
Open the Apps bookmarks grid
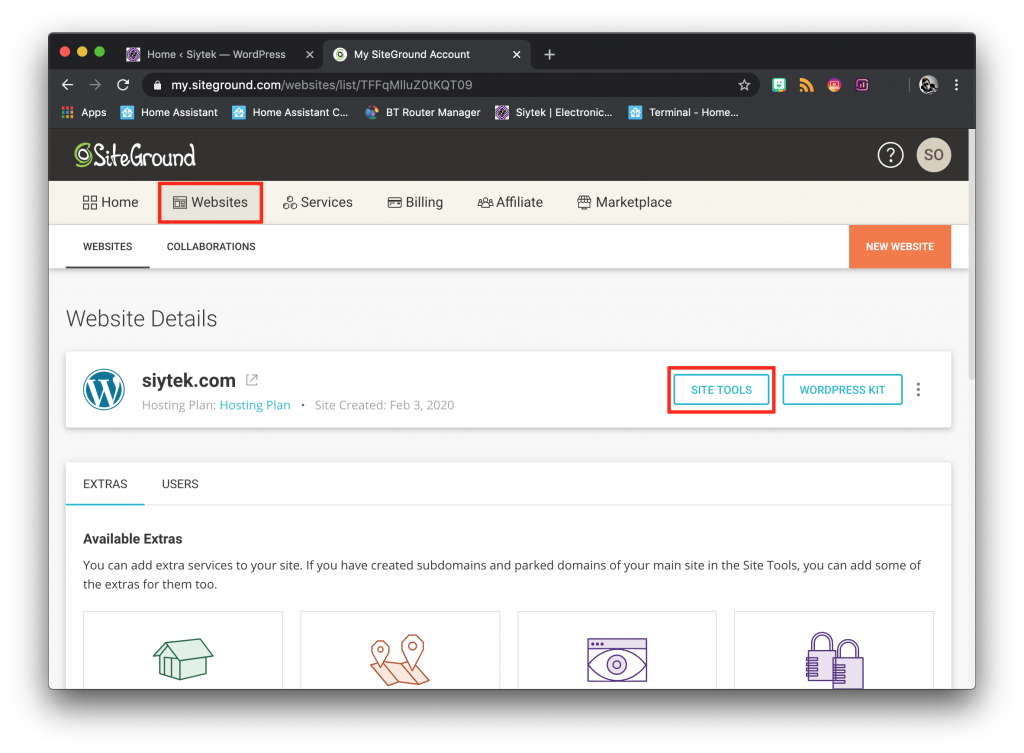84,112
